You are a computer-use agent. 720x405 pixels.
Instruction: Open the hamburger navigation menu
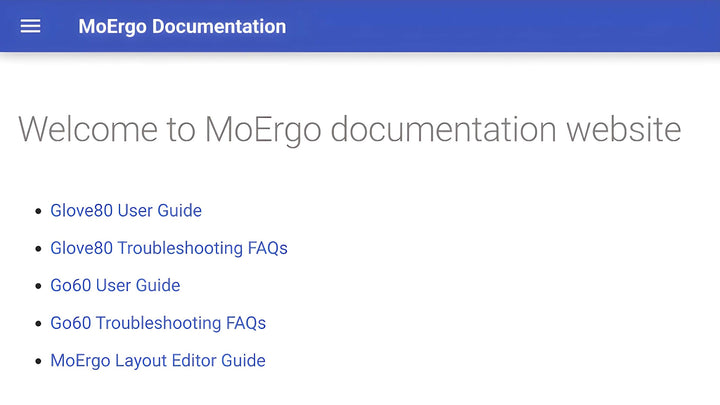coord(31,26)
